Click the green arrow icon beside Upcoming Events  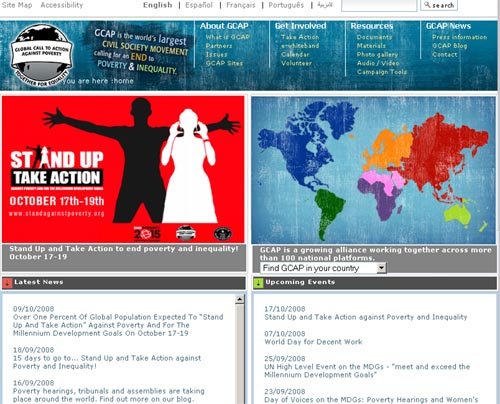pyautogui.click(x=258, y=283)
